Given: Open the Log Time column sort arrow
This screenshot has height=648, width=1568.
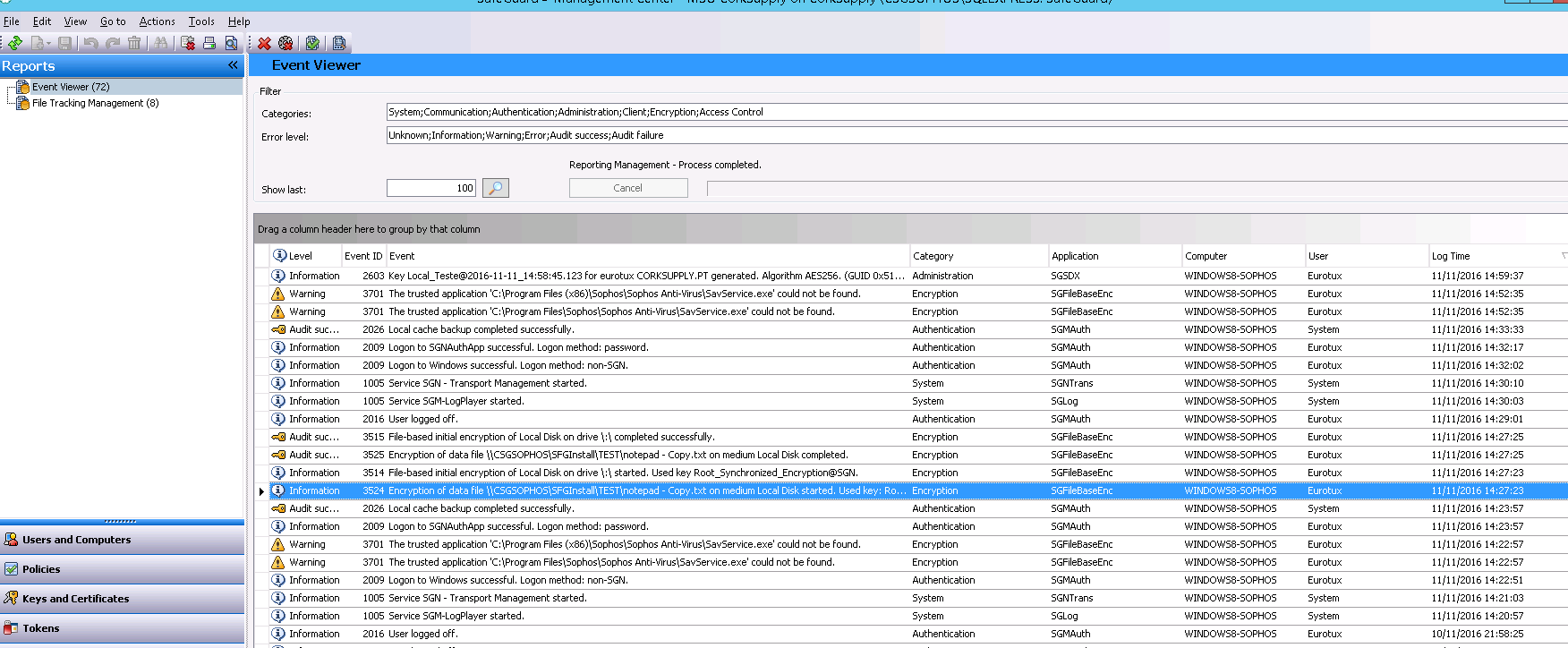Looking at the screenshot, I should click(x=1563, y=256).
